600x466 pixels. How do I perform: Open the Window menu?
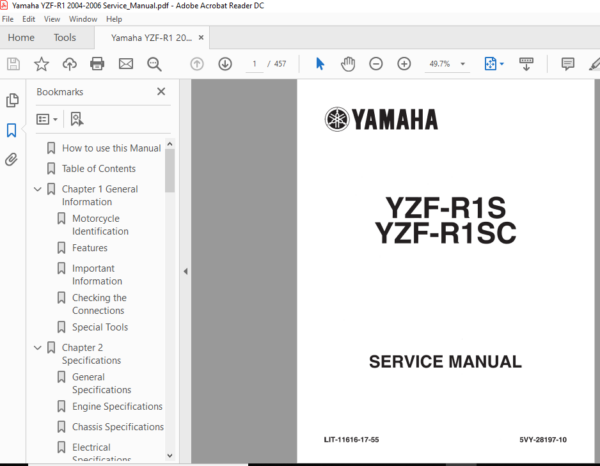(83, 19)
